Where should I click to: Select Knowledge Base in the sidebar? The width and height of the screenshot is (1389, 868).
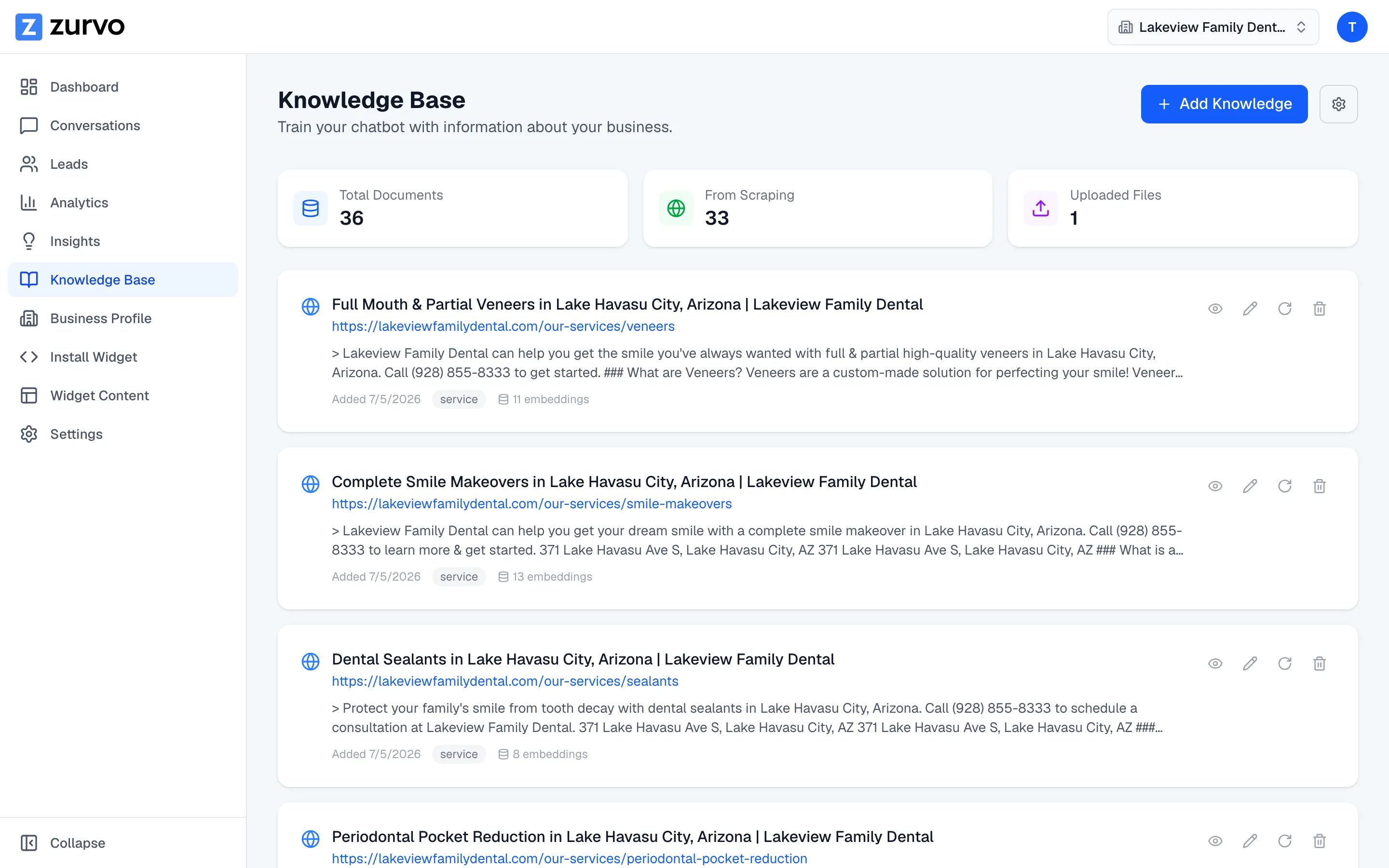click(123, 280)
